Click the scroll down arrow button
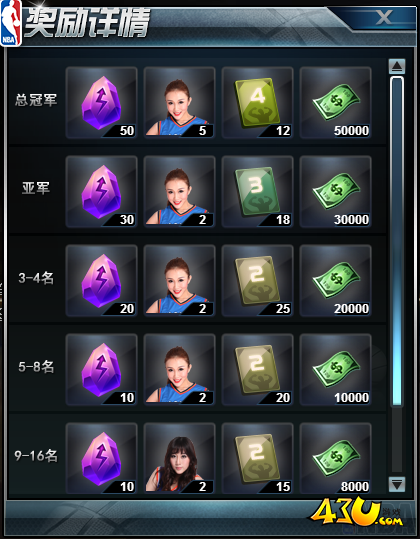This screenshot has width=420, height=539. click(x=397, y=484)
